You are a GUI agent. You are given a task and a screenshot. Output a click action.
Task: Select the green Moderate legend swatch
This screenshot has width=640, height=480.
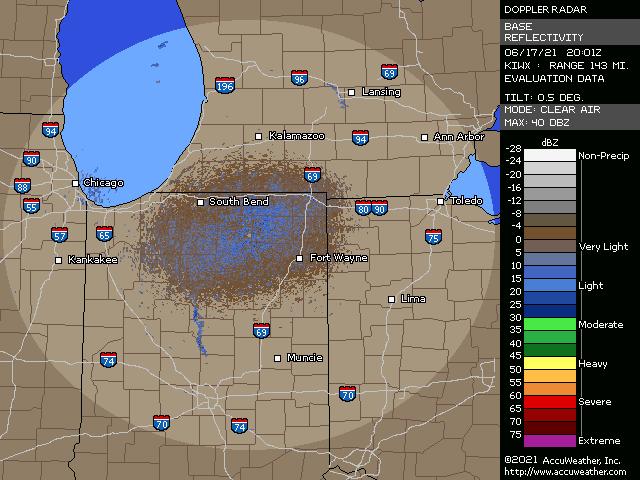pos(538,324)
